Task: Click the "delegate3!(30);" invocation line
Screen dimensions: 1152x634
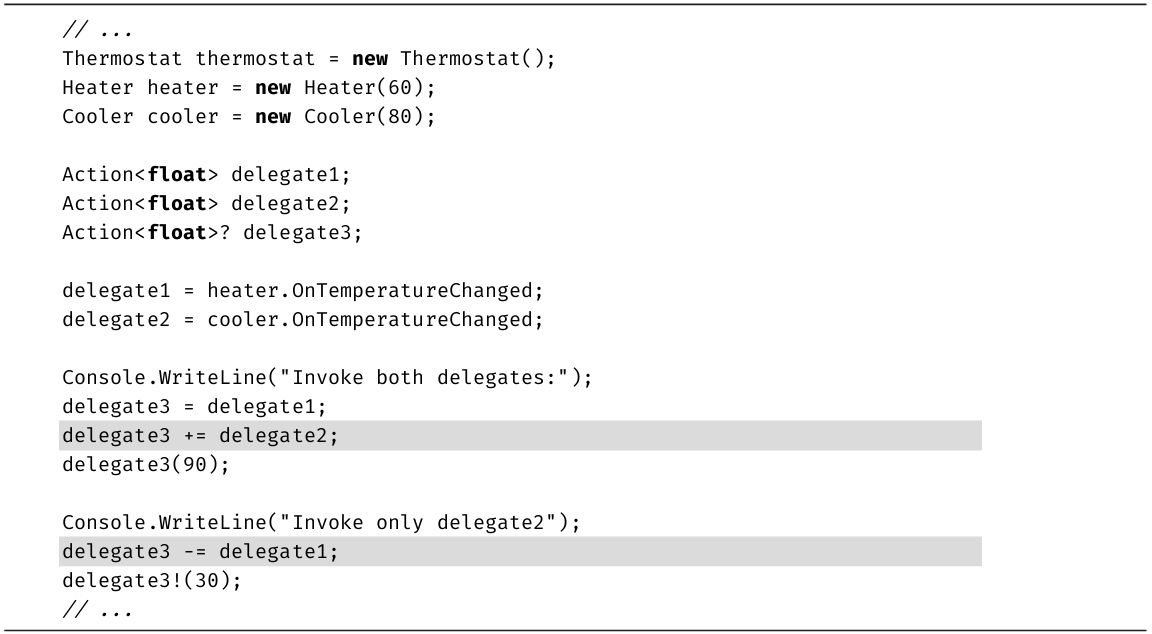Action: click(x=151, y=581)
